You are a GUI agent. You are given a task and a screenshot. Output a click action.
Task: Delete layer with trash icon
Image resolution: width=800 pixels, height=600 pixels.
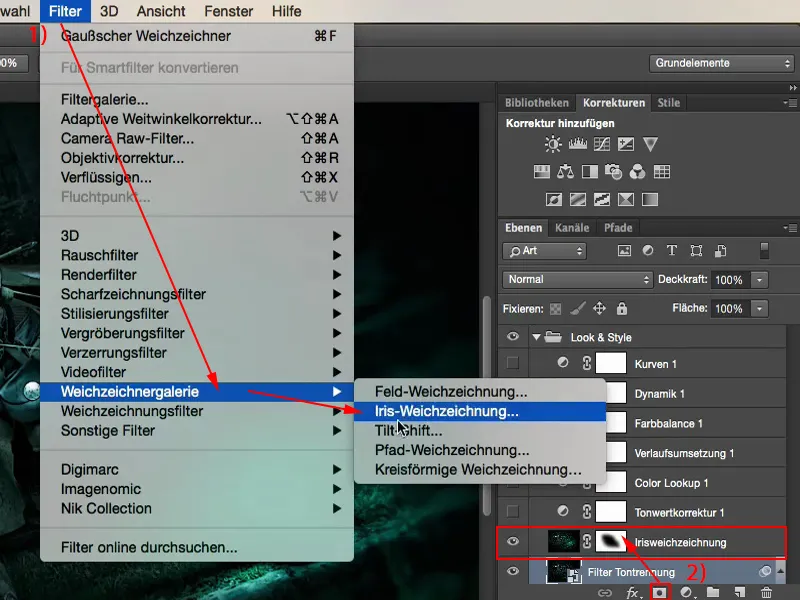pos(766,592)
